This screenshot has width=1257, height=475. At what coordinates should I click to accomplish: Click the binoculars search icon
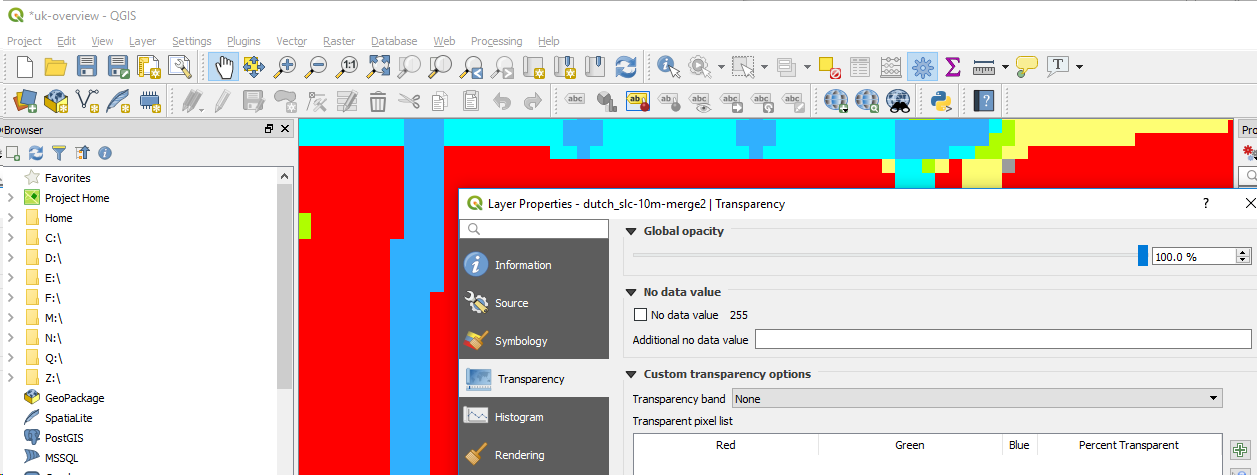tap(898, 100)
